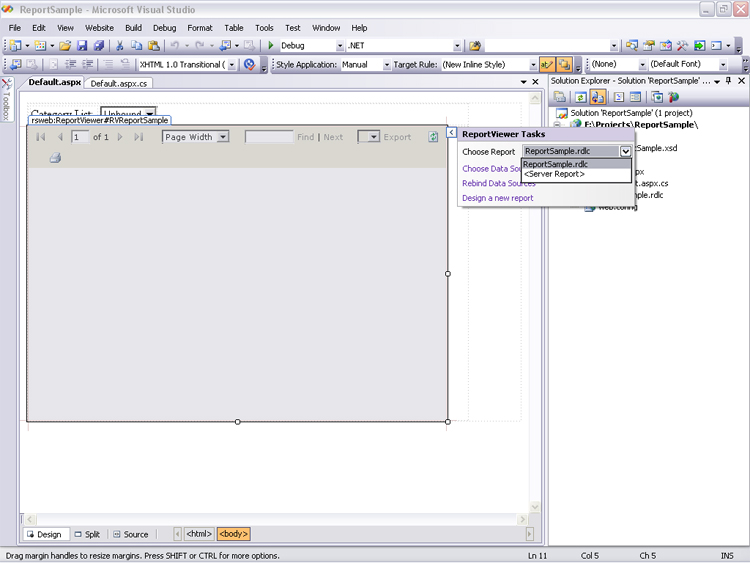Click the Copy icon in toolbar
Screen dimensions: 750x563
[x=137, y=45]
